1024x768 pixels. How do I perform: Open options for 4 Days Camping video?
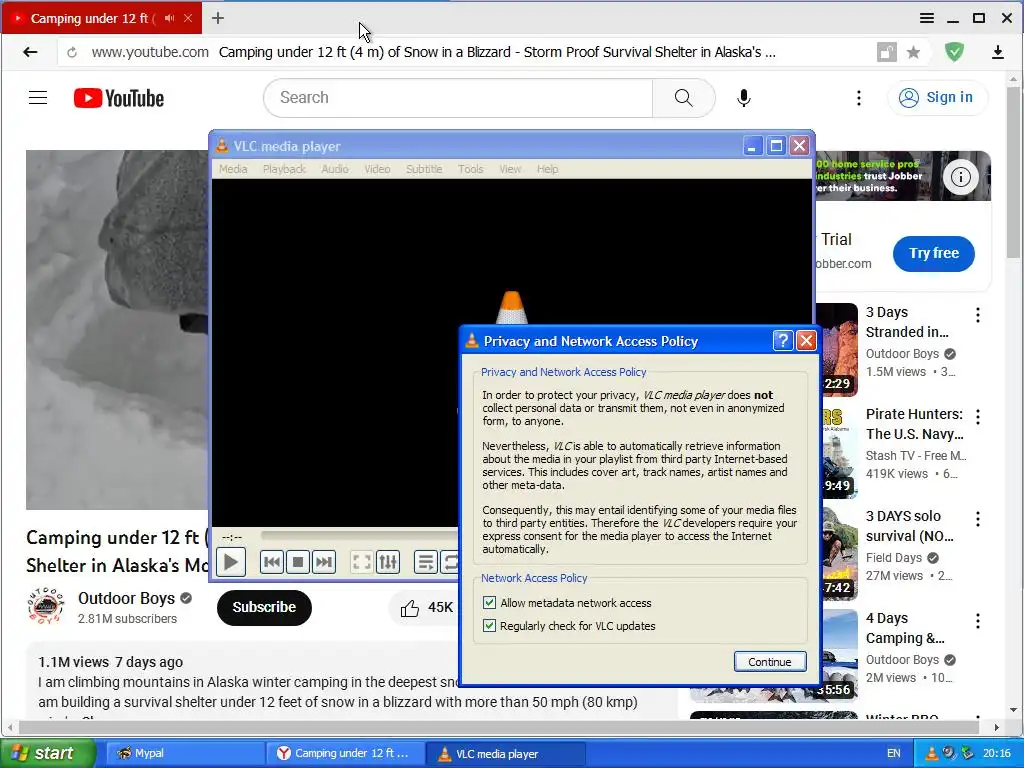(x=978, y=621)
